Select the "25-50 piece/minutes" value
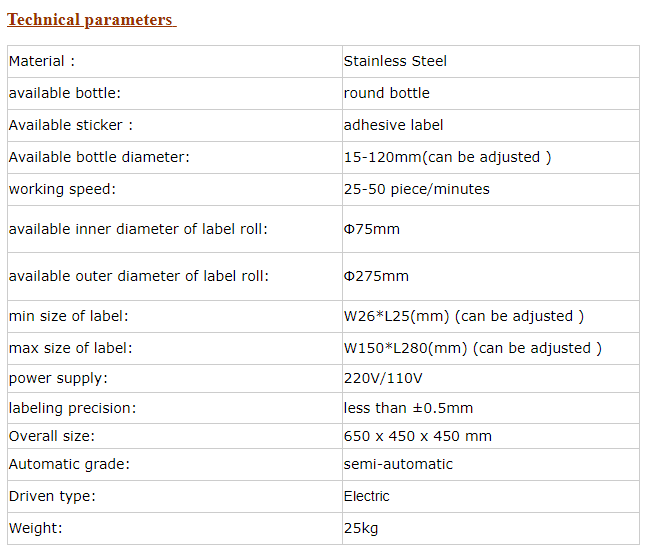This screenshot has height=553, width=651. click(416, 189)
